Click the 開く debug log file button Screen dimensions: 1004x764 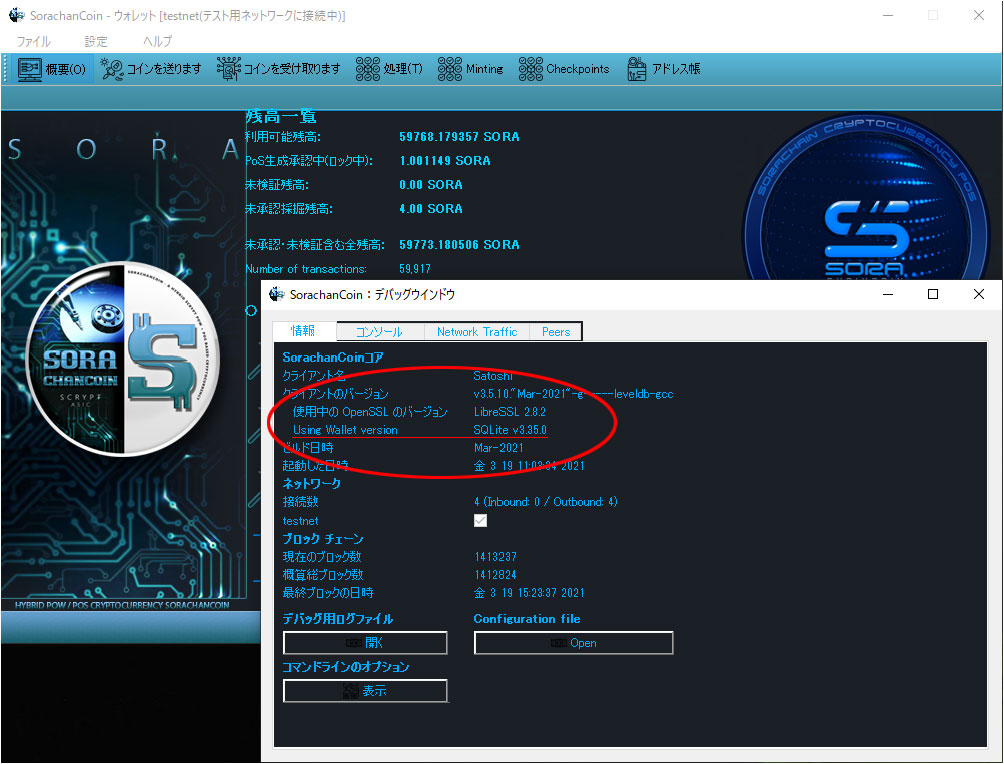pos(365,643)
